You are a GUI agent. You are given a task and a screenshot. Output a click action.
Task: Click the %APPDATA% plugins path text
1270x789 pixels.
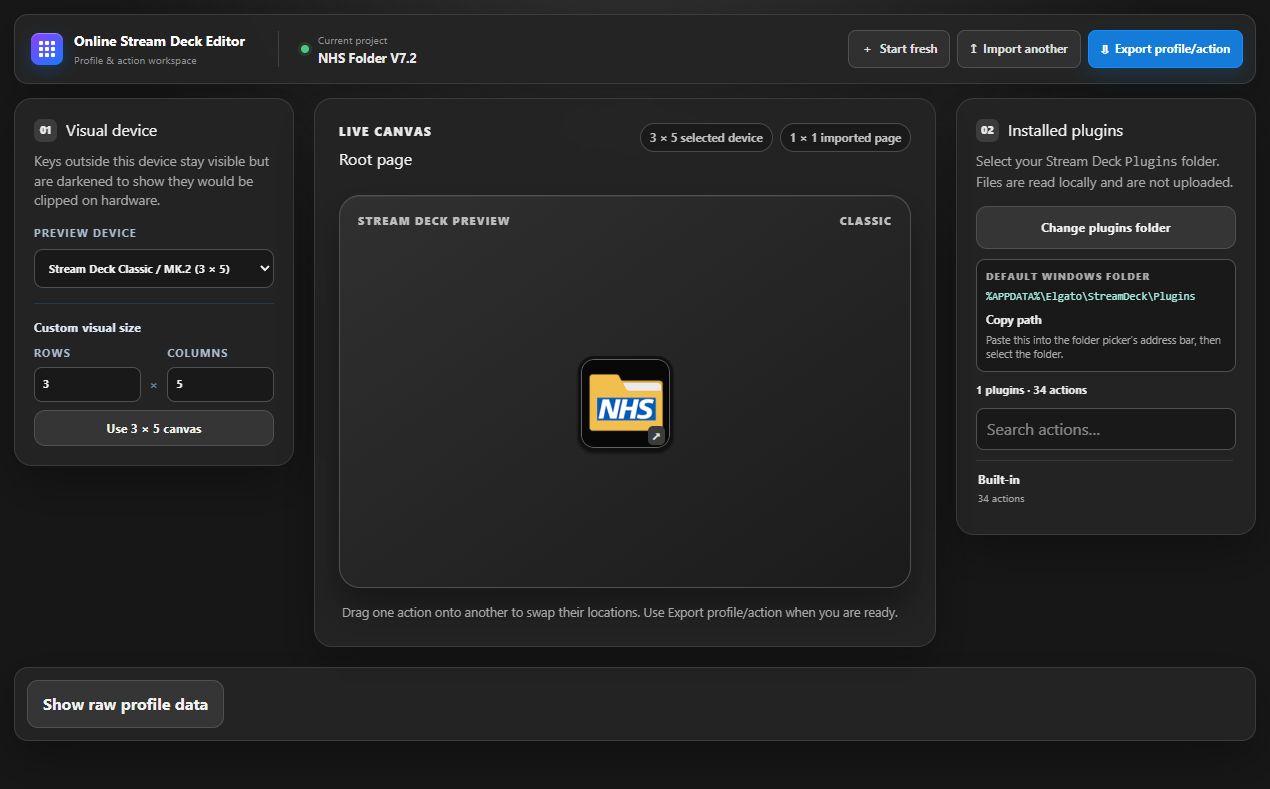tap(1090, 296)
